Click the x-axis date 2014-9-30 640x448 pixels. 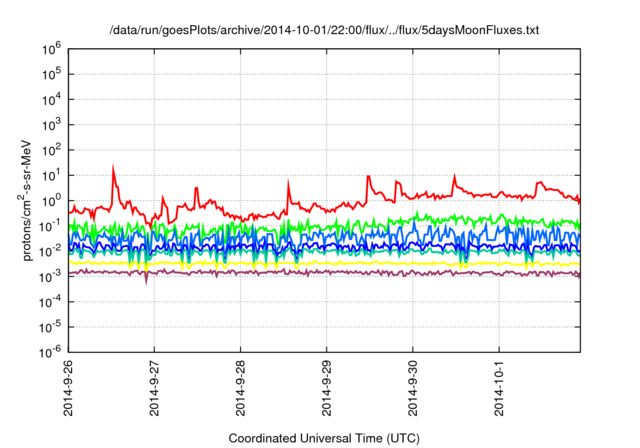413,388
